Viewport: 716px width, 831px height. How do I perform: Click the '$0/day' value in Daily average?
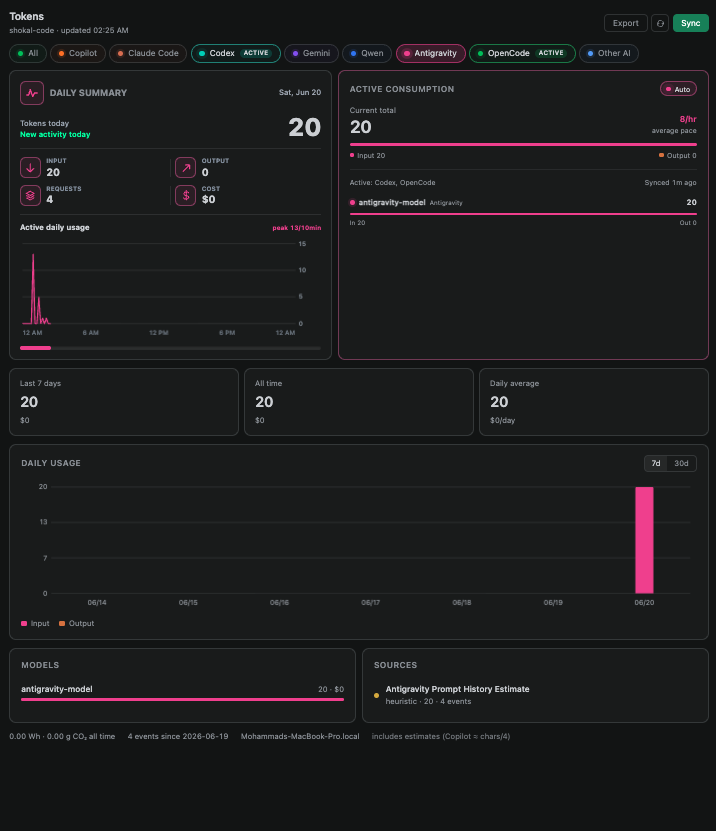point(502,420)
